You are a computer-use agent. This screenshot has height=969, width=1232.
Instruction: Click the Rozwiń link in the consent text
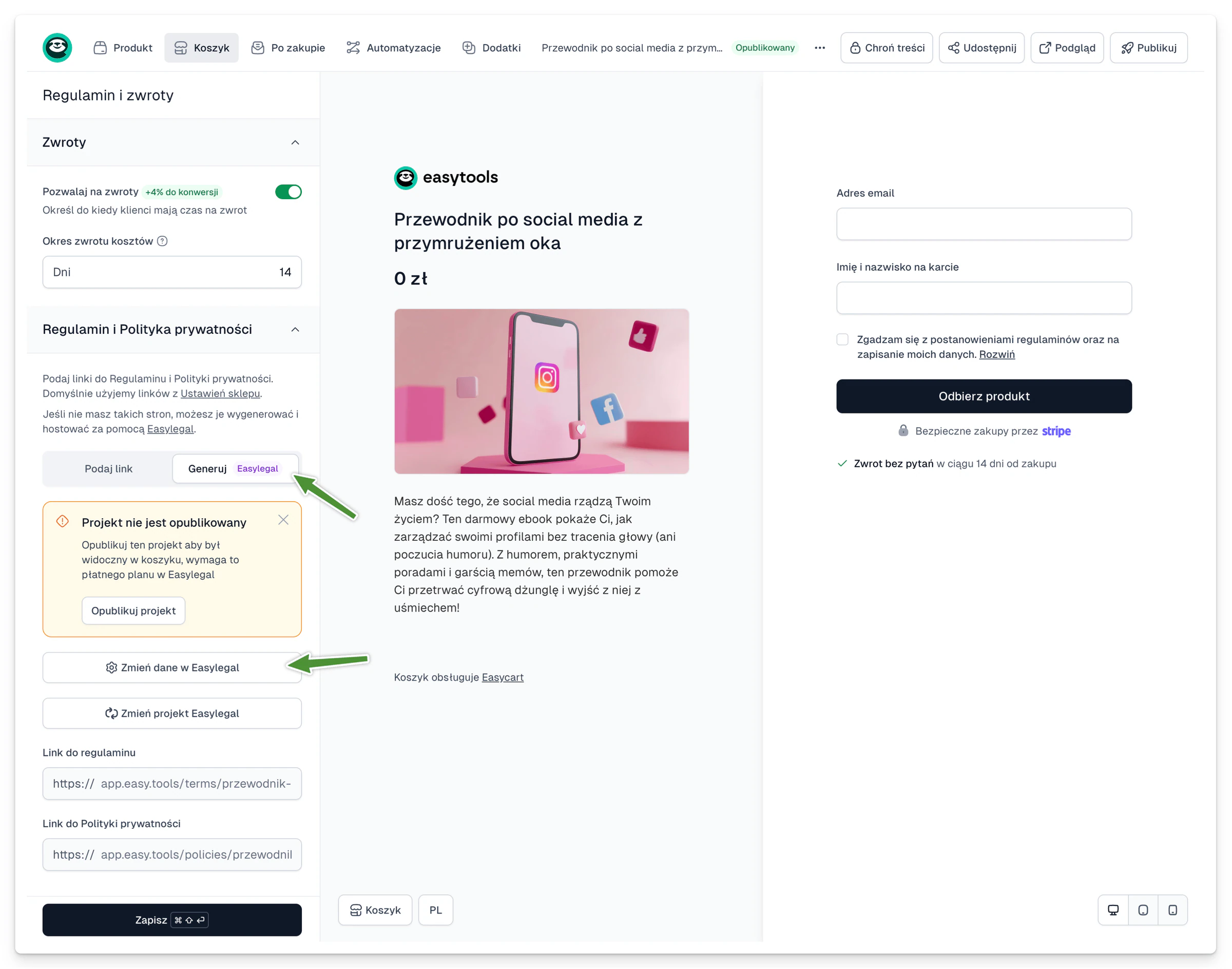pyautogui.click(x=996, y=354)
